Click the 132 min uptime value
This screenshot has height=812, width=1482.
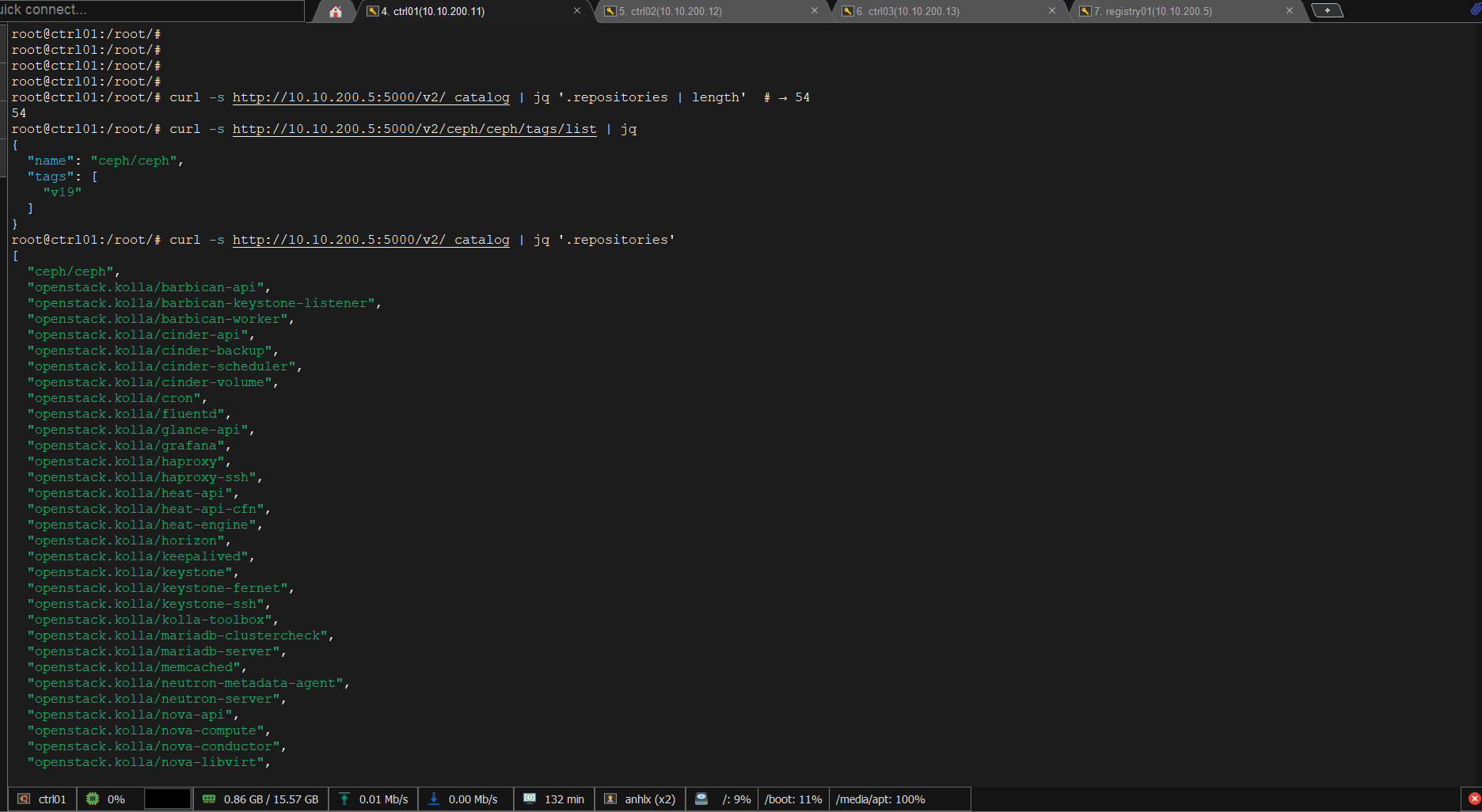click(x=564, y=799)
